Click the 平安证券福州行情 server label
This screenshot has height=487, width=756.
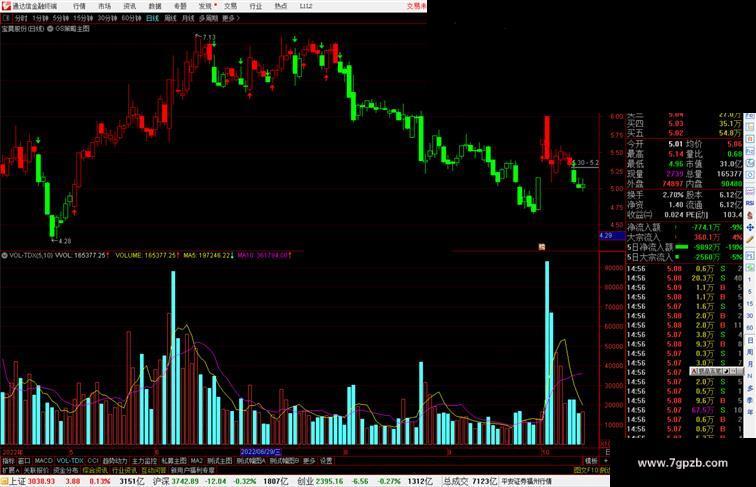coord(526,481)
